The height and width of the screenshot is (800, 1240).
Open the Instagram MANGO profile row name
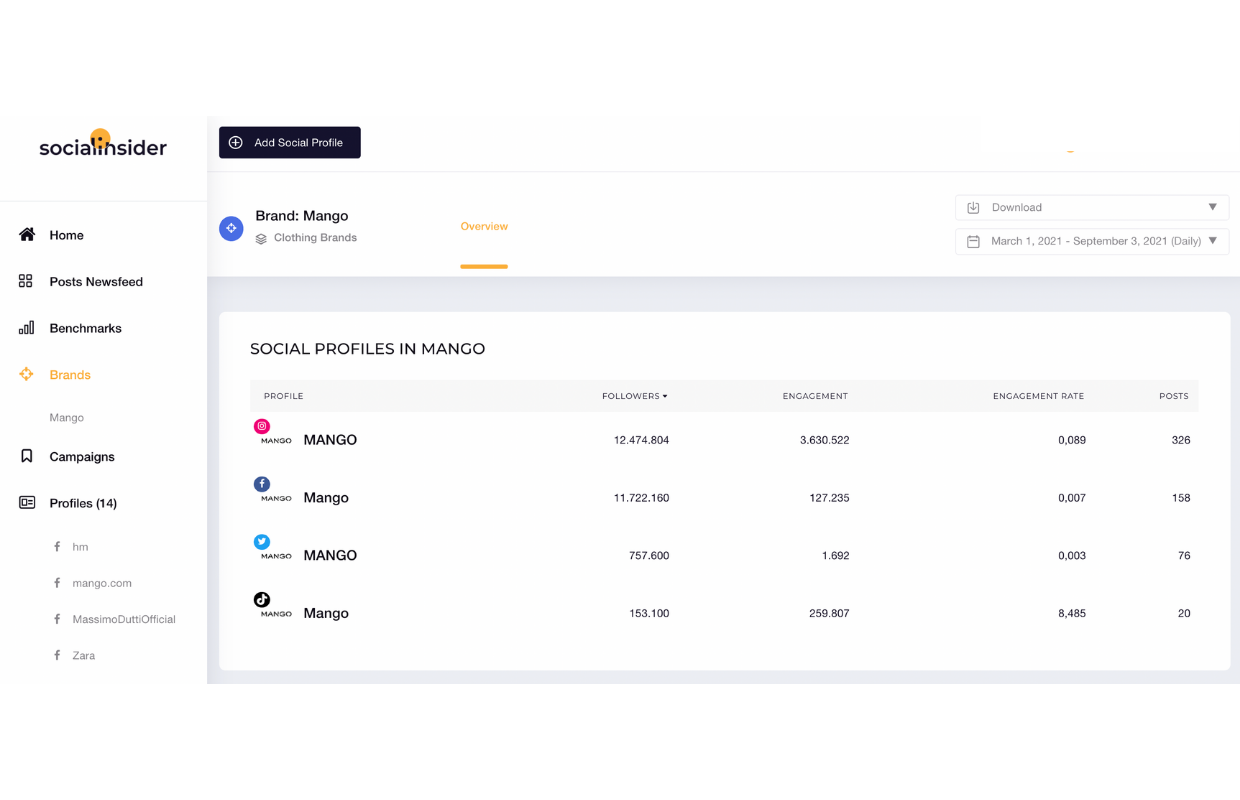coord(330,440)
